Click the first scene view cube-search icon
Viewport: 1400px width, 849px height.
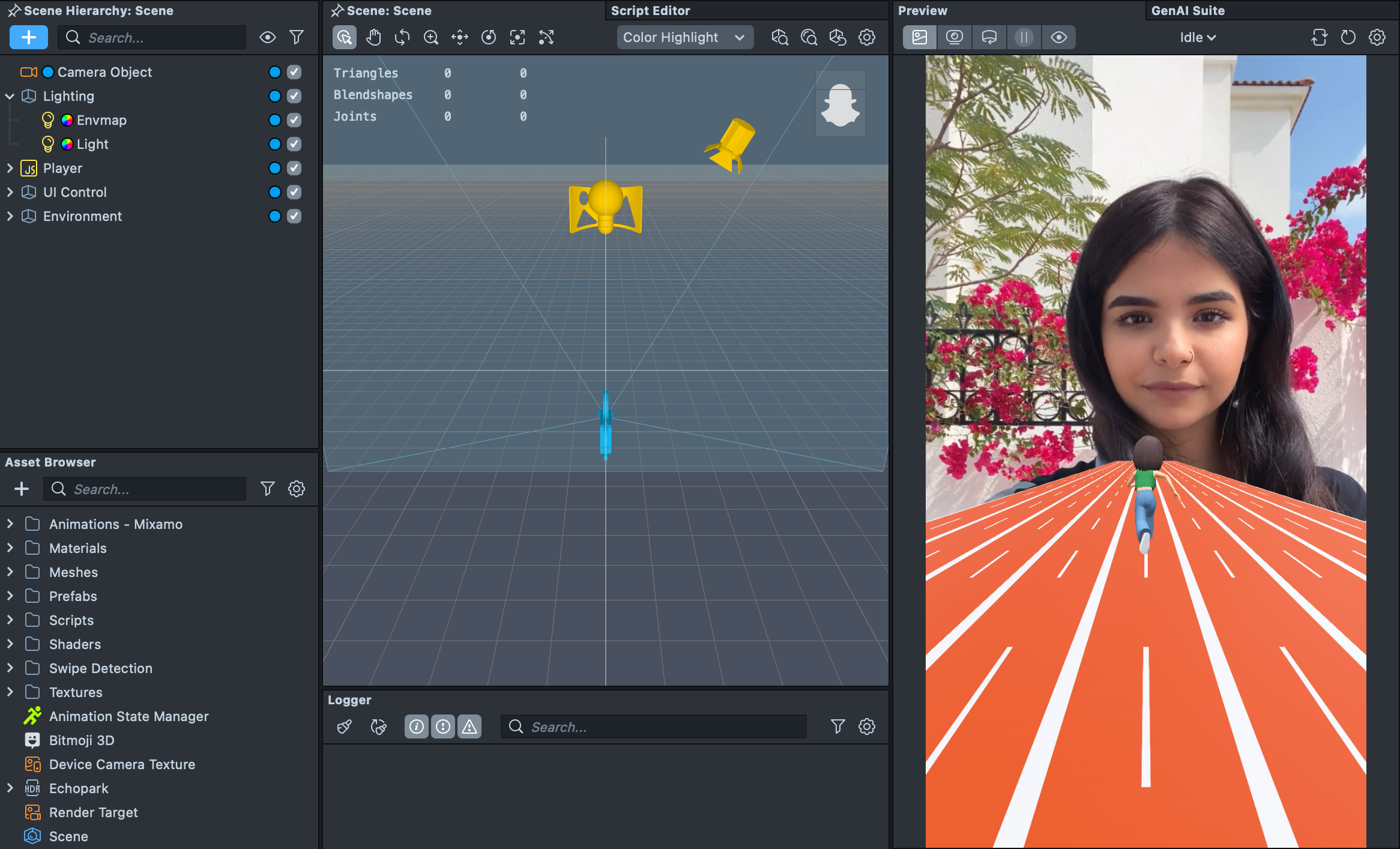(x=780, y=37)
